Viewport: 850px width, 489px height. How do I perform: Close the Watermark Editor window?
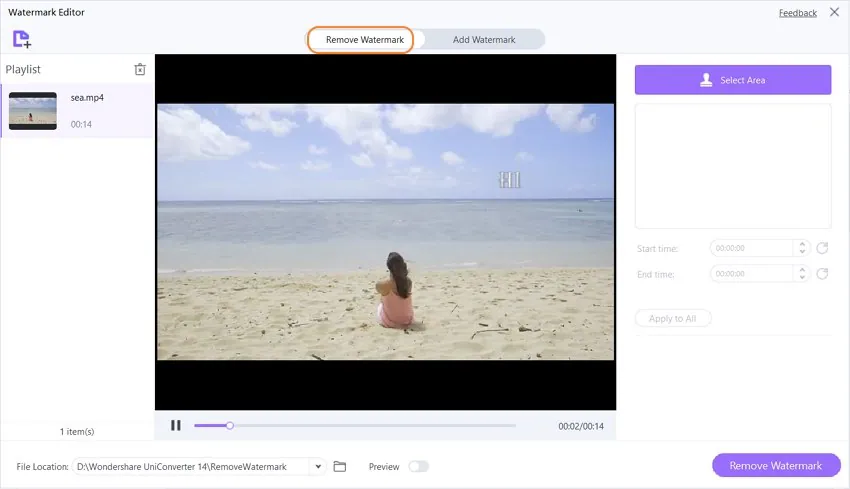pos(834,12)
